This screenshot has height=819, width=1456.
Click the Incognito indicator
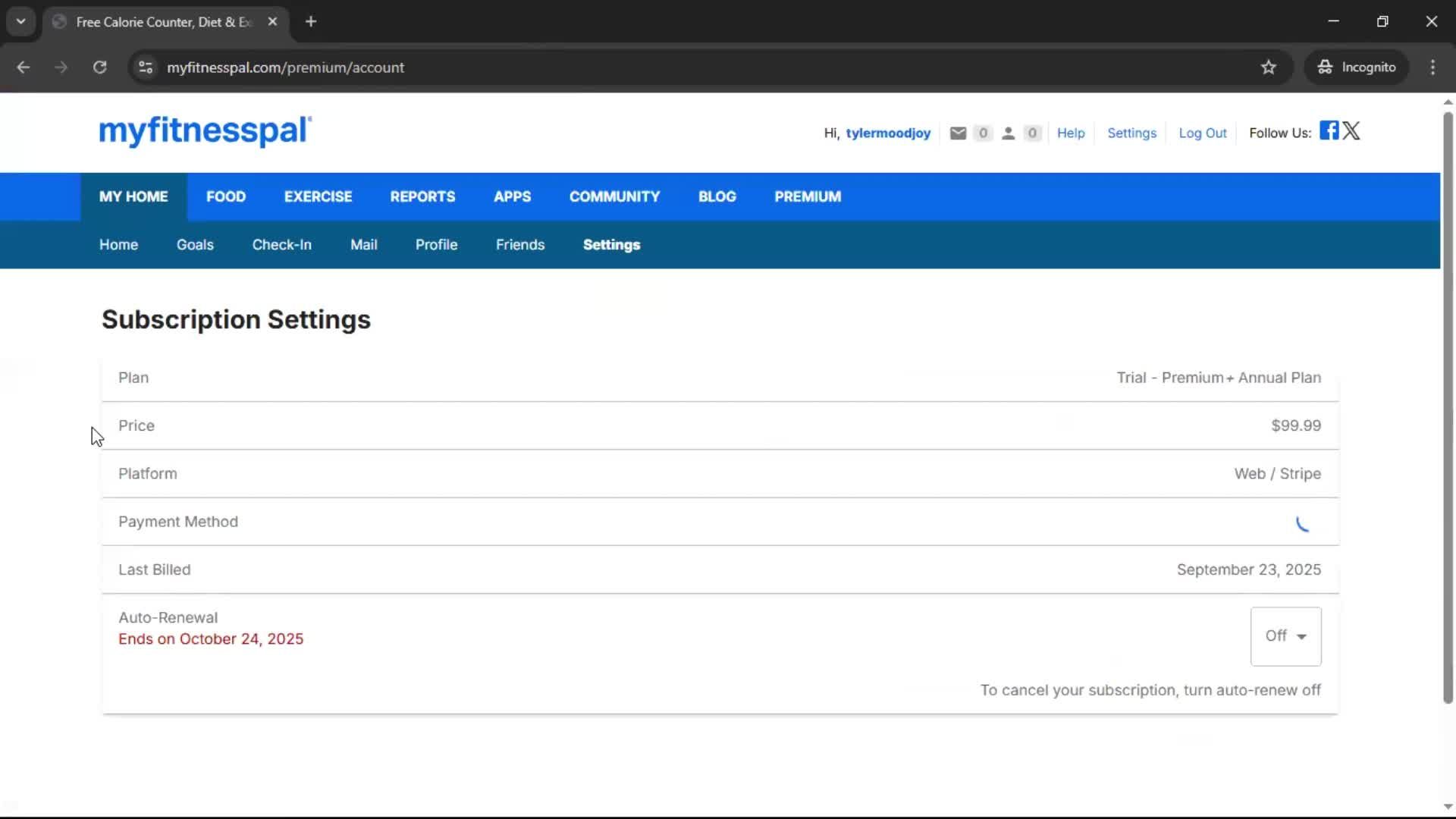point(1356,67)
